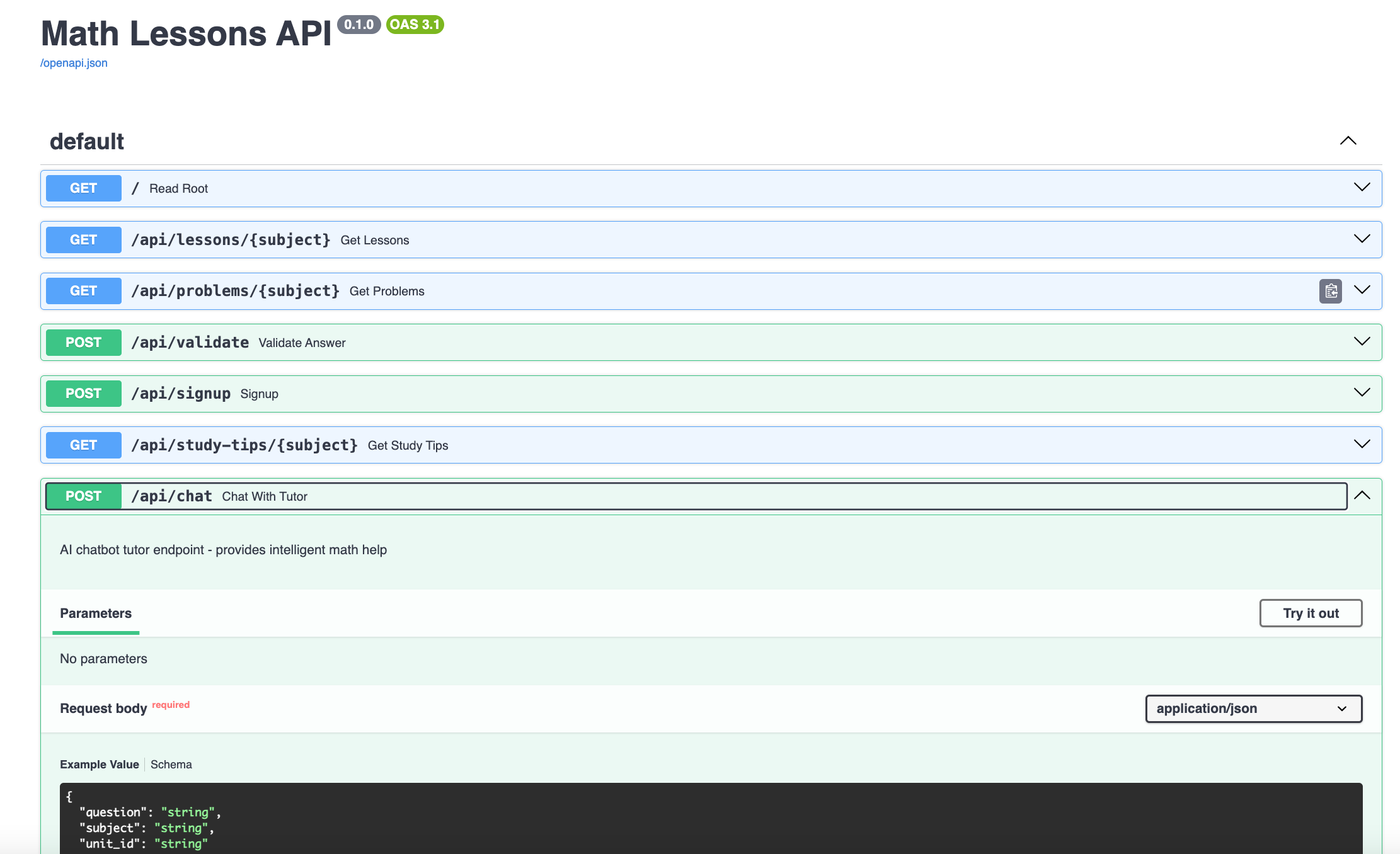Expand Validate Answer endpoint arrow
The image size is (1400, 854).
(1362, 342)
